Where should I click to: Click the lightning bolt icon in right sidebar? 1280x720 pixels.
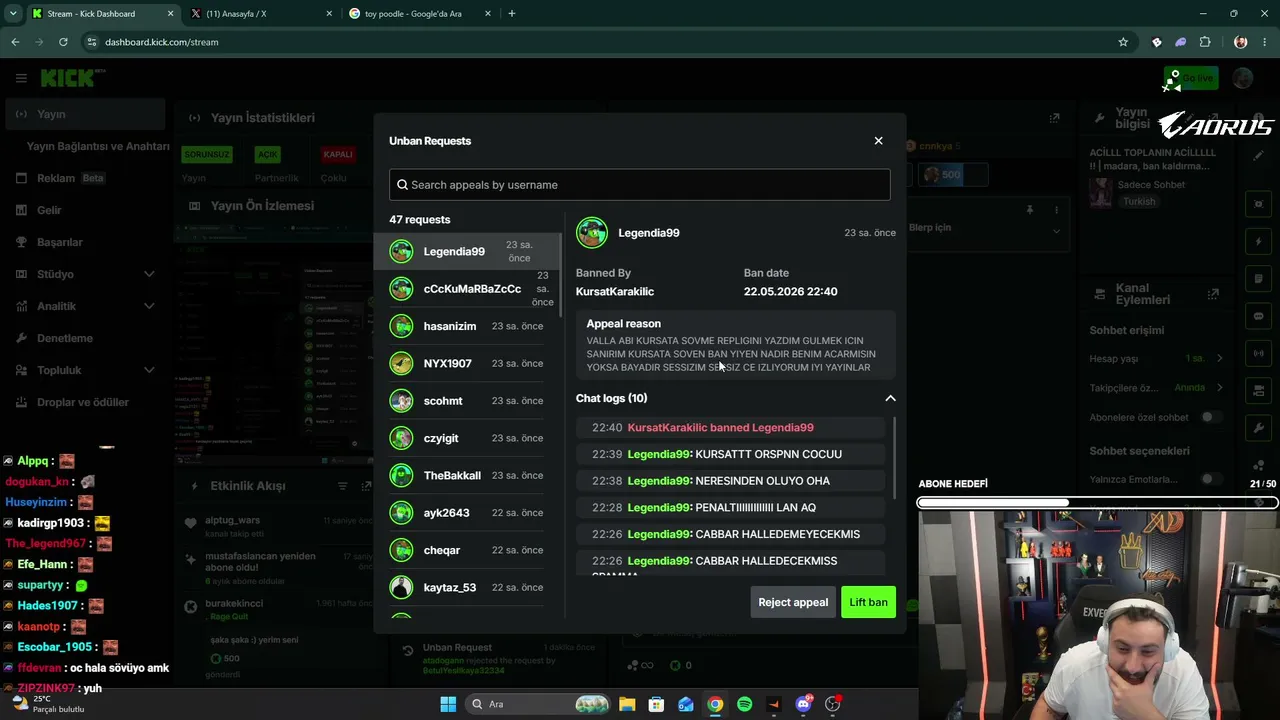click(1259, 242)
